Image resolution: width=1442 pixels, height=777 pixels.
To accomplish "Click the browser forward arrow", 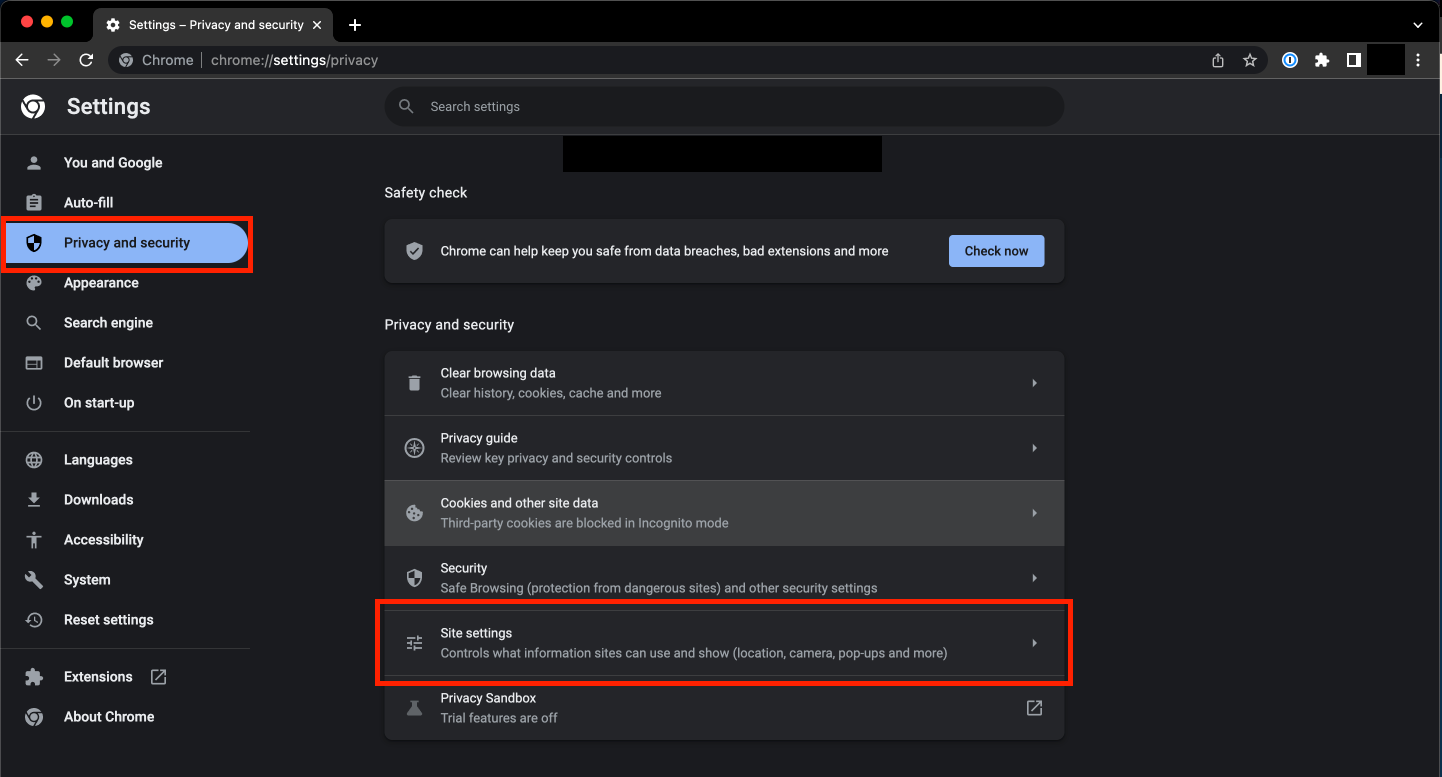I will pos(54,60).
